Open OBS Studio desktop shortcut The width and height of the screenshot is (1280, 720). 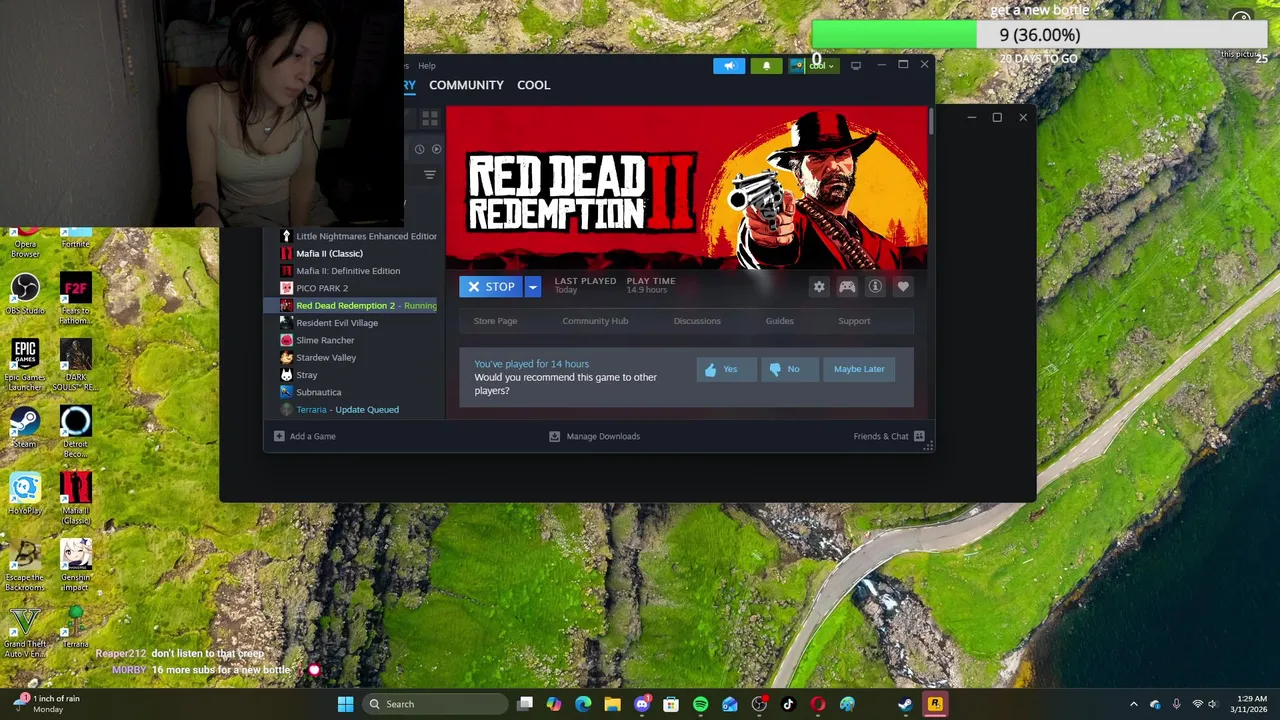(25, 294)
